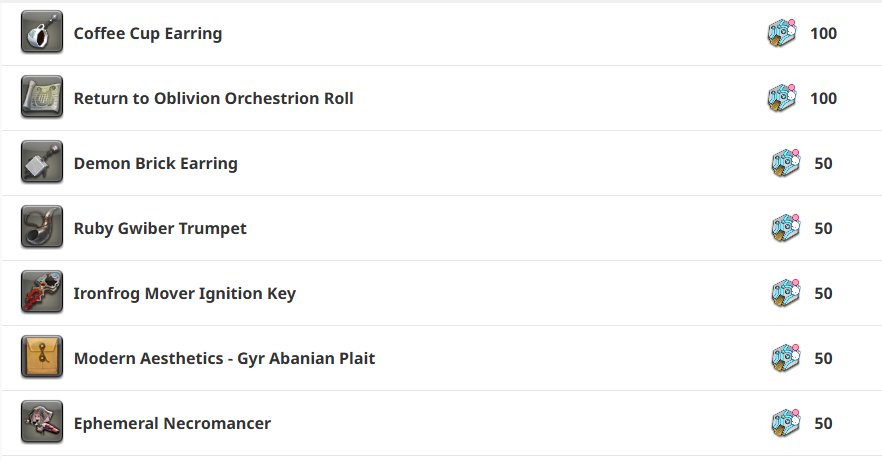Select the Demon Brick Earring icon
The width and height of the screenshot is (882, 460).
(42, 162)
